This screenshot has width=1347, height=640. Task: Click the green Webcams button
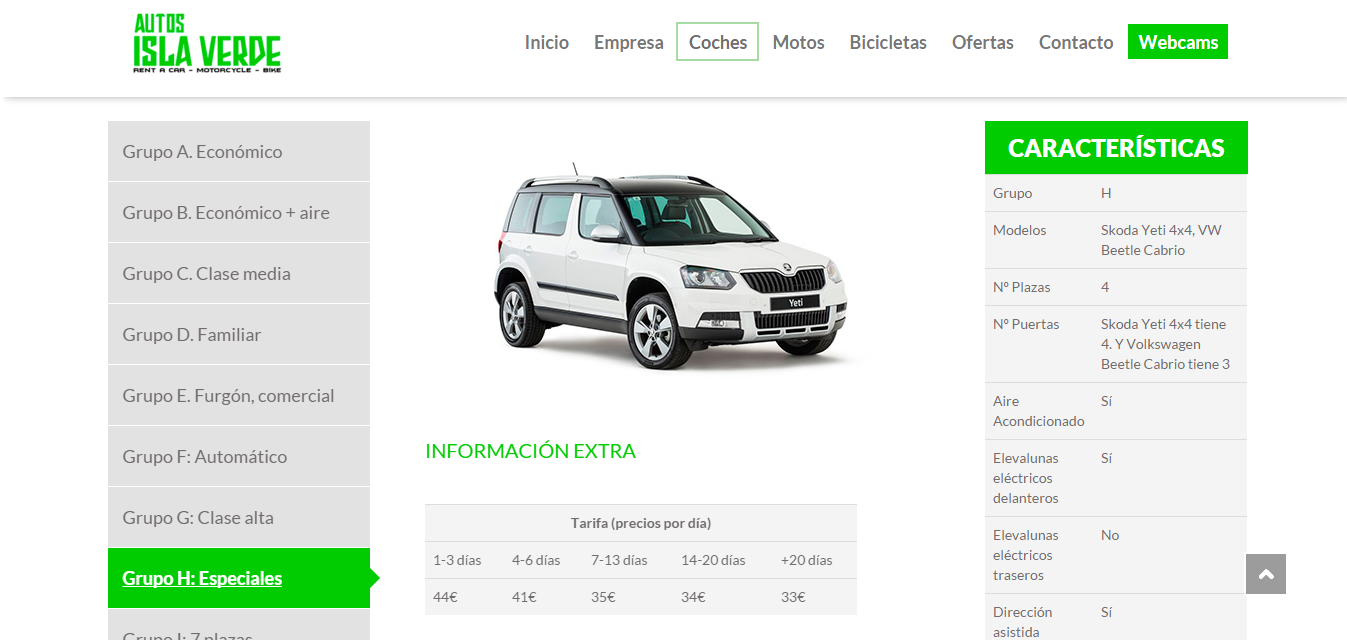1178,42
